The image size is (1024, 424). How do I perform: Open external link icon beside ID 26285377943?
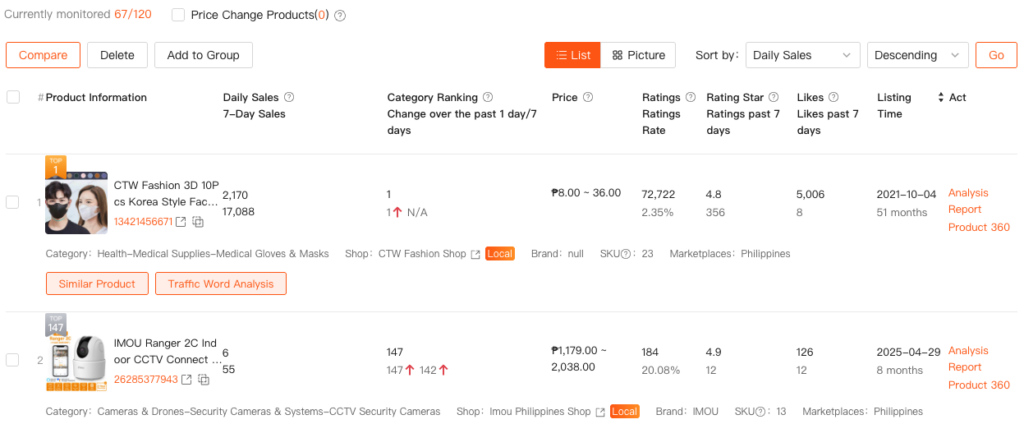[x=187, y=380]
